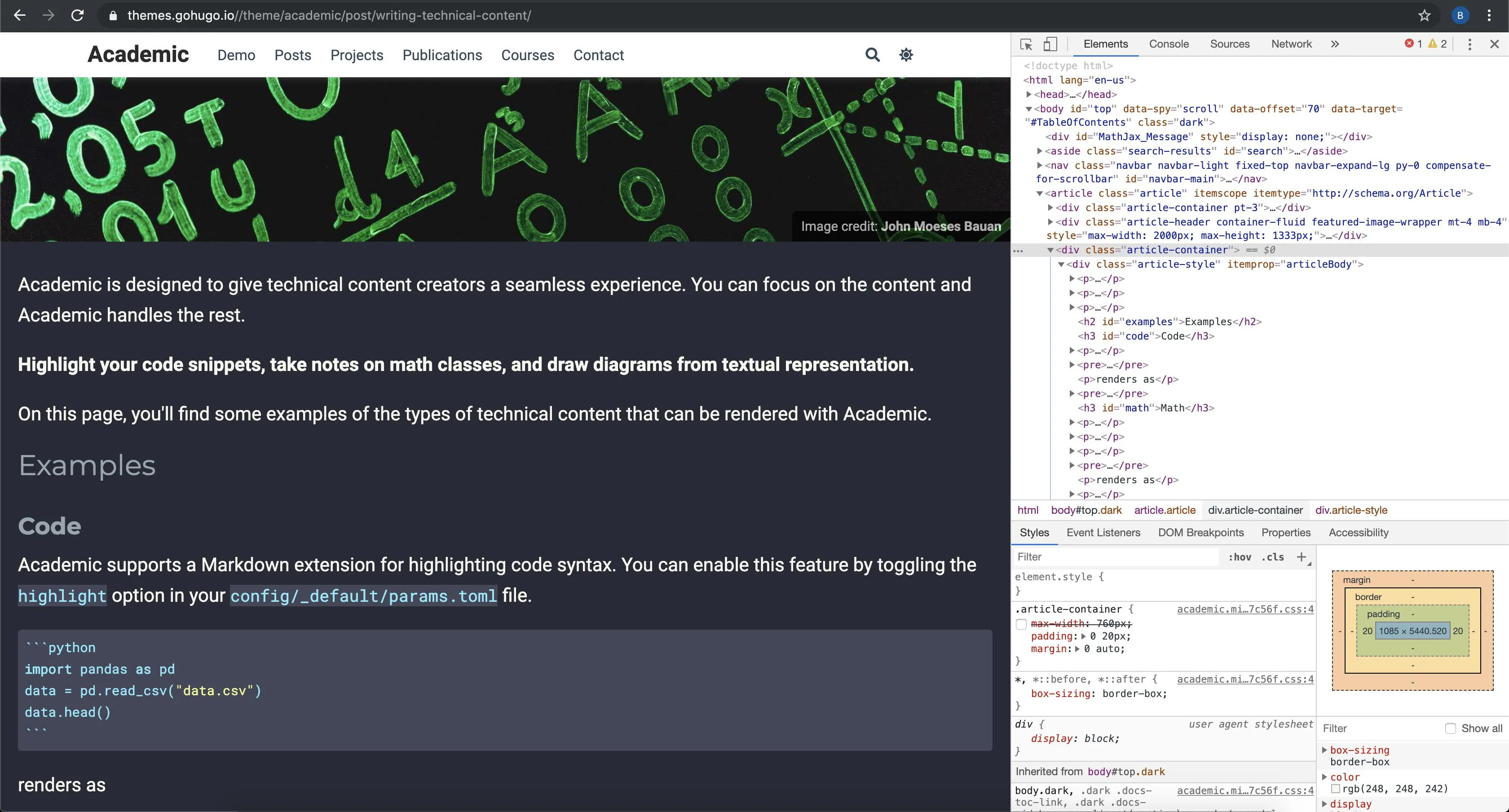Toggle the :hov element state button
1509x812 pixels.
[x=1240, y=557]
